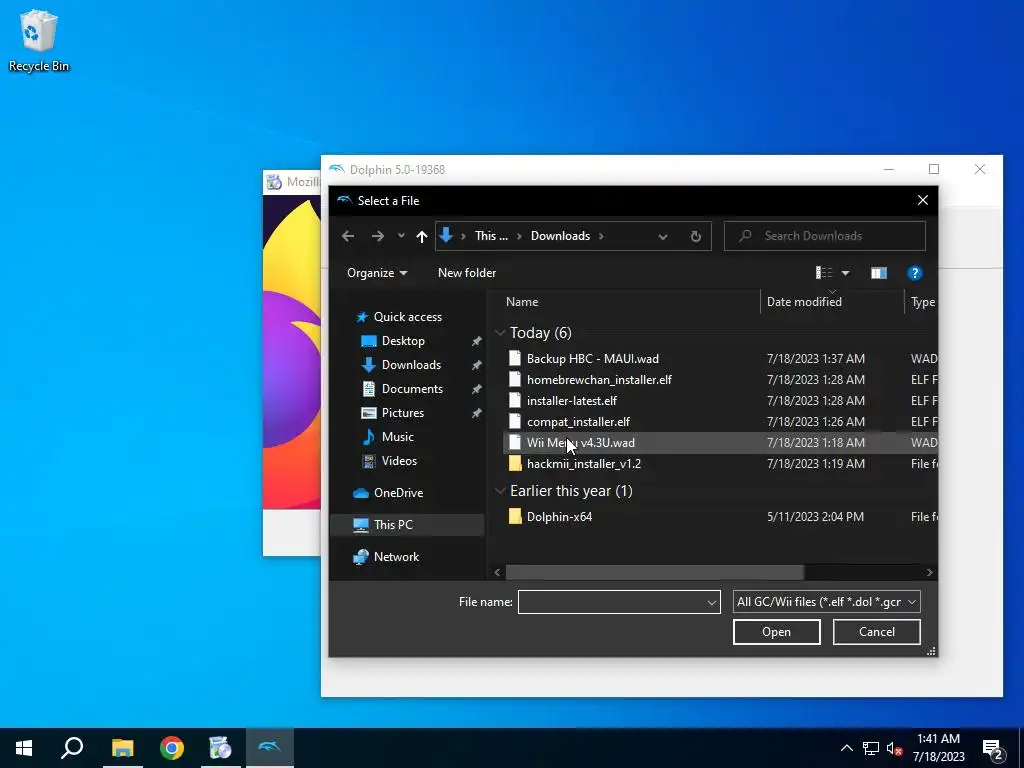This screenshot has width=1024, height=768.
Task: Select Backup HBC - MAUI.wad file
Action: 592,359
